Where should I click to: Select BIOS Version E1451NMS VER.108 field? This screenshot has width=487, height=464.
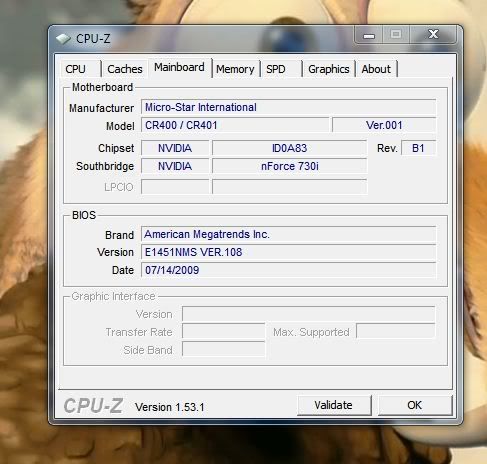pos(289,252)
